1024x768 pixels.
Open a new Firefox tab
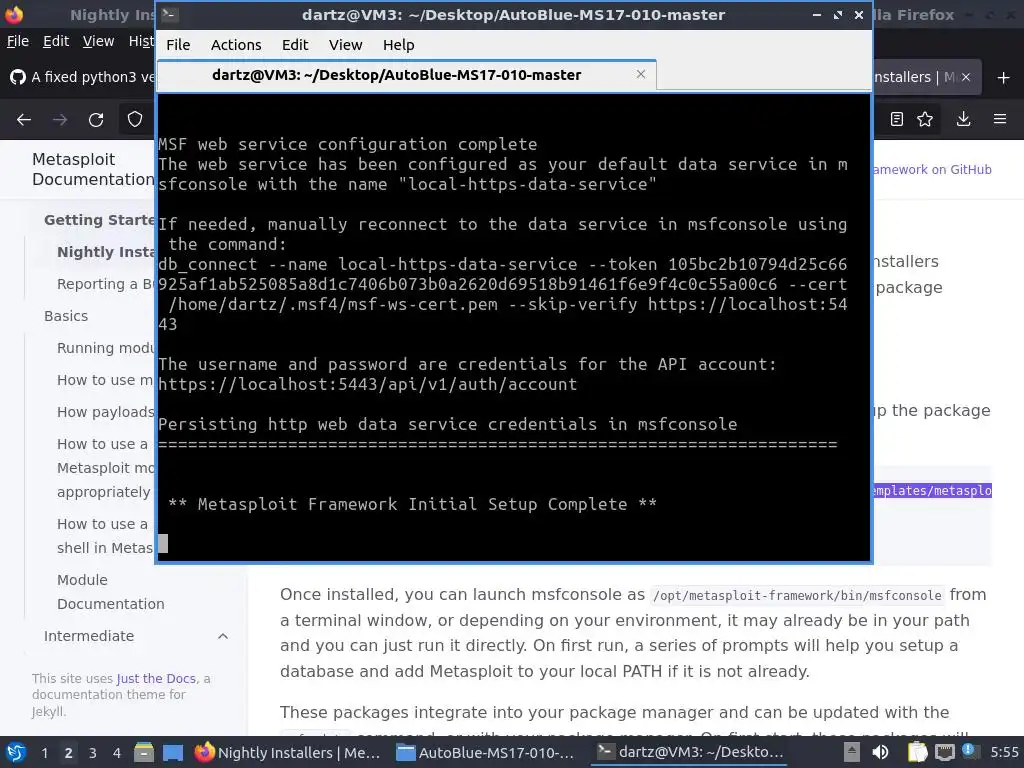coord(1004,78)
